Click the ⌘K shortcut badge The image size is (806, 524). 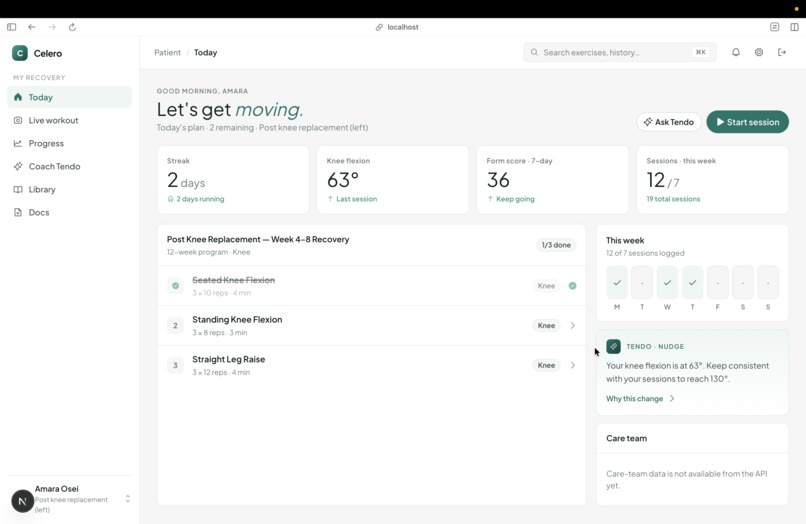700,52
